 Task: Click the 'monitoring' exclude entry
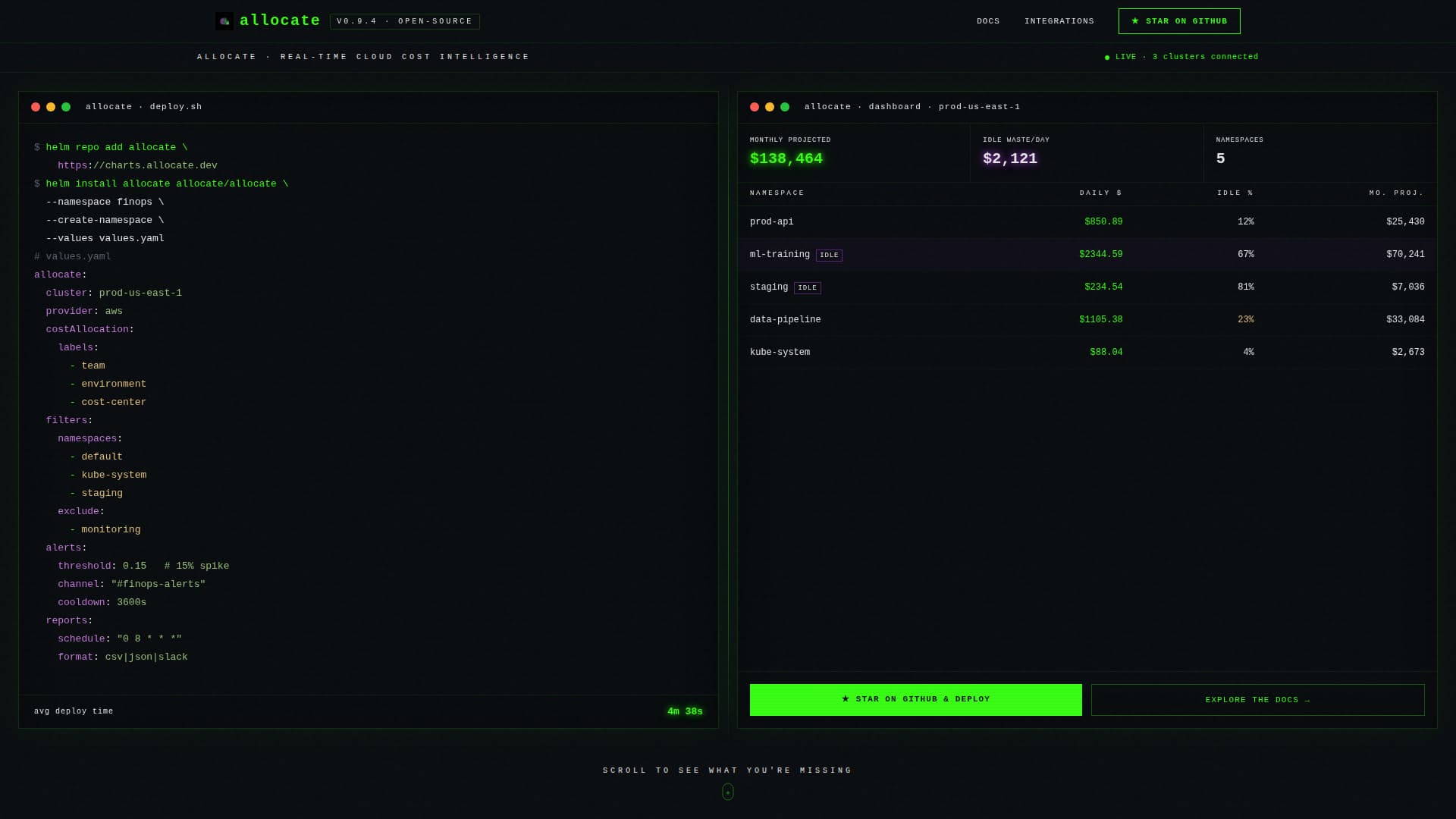pyautogui.click(x=111, y=529)
